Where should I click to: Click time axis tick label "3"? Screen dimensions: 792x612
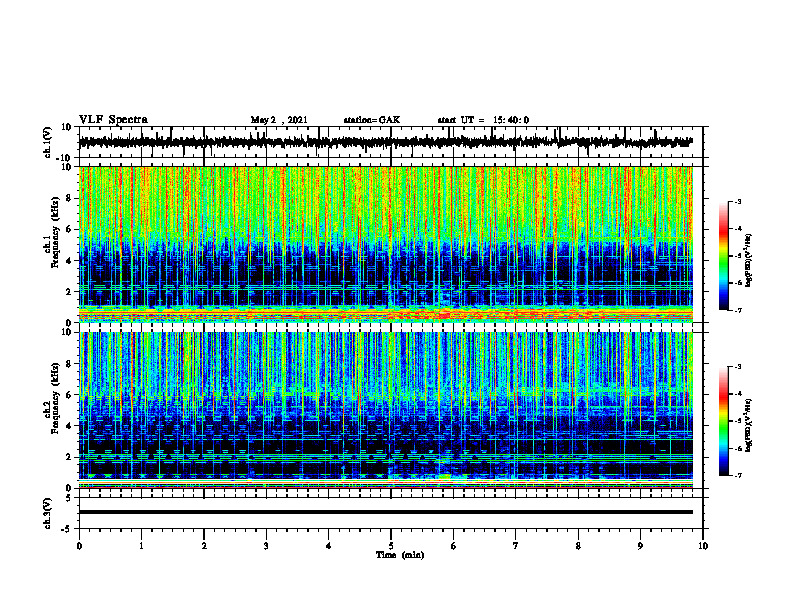coord(266,546)
